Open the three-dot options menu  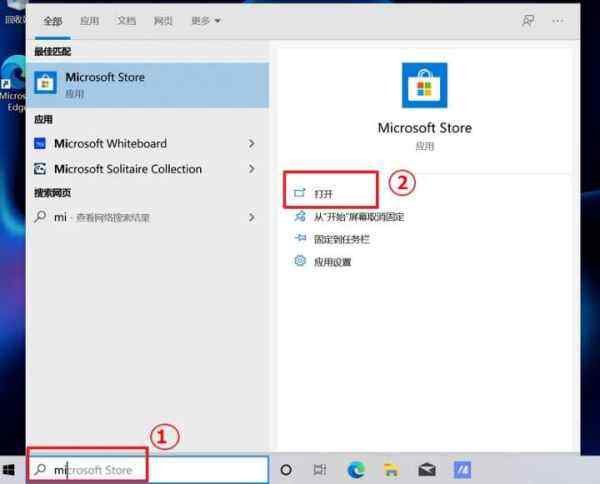[558, 21]
